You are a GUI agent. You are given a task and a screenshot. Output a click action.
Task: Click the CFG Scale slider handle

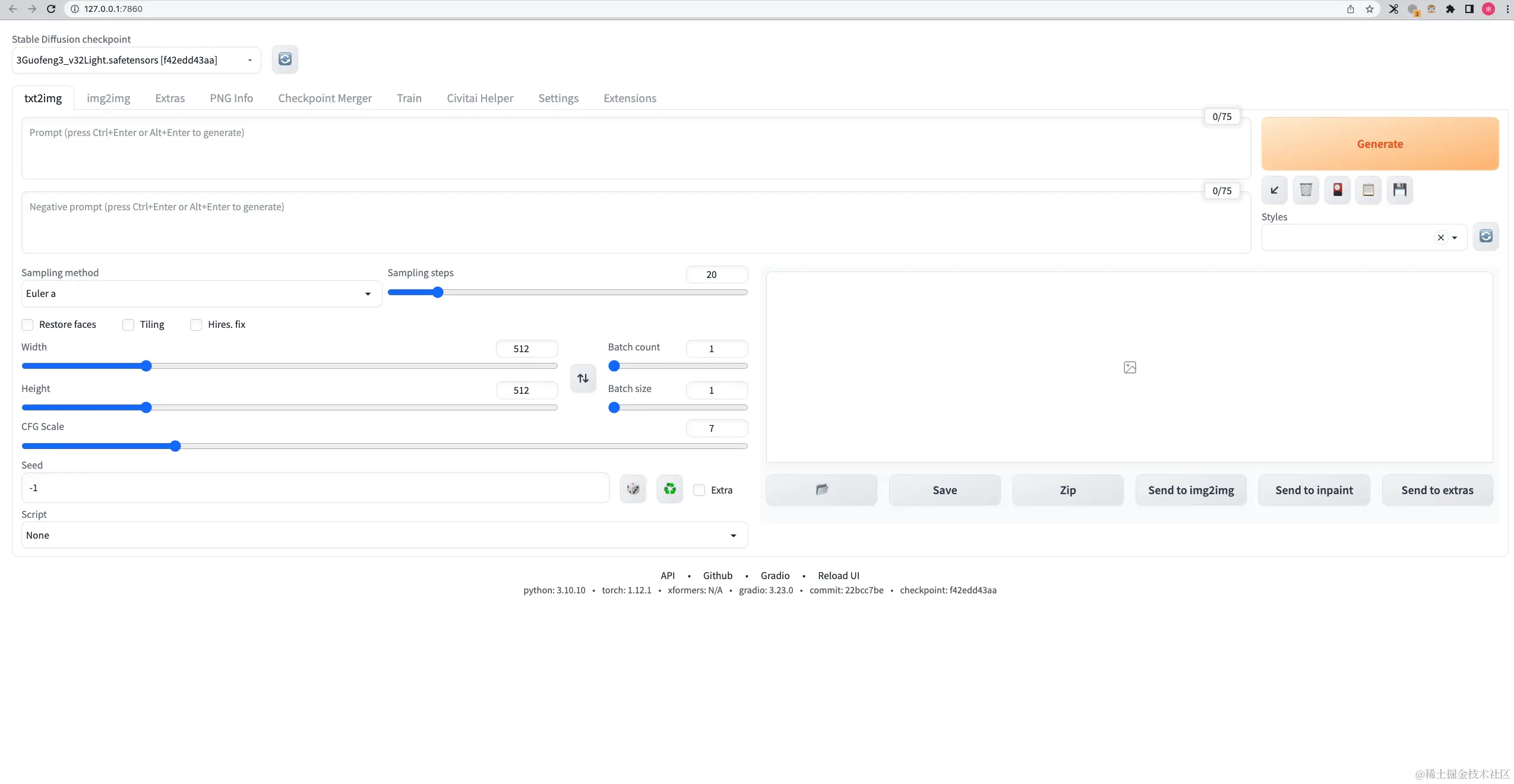[x=175, y=447]
